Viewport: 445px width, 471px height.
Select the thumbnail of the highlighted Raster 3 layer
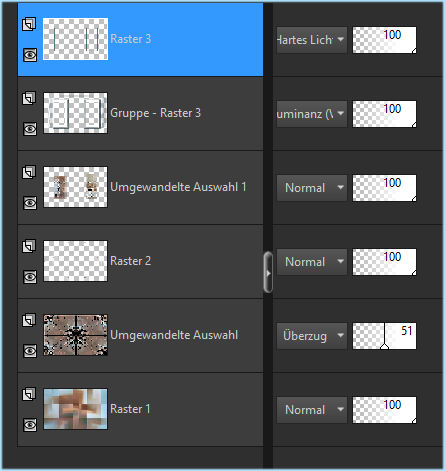click(x=75, y=39)
